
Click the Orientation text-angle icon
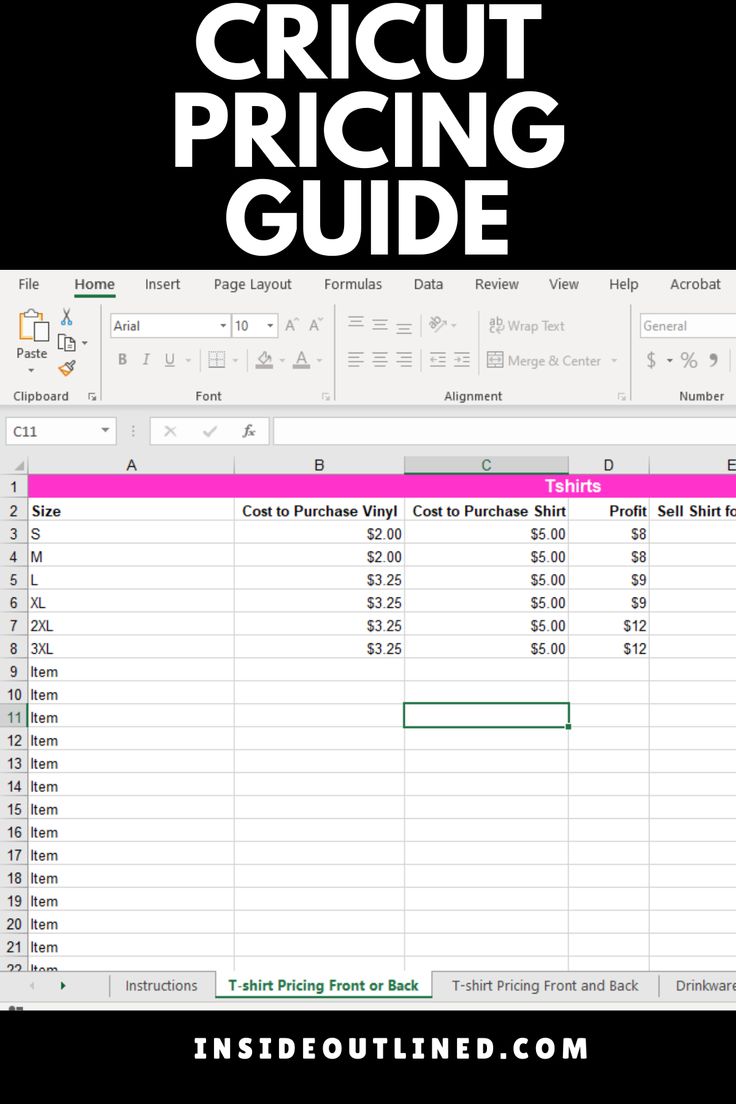click(438, 324)
